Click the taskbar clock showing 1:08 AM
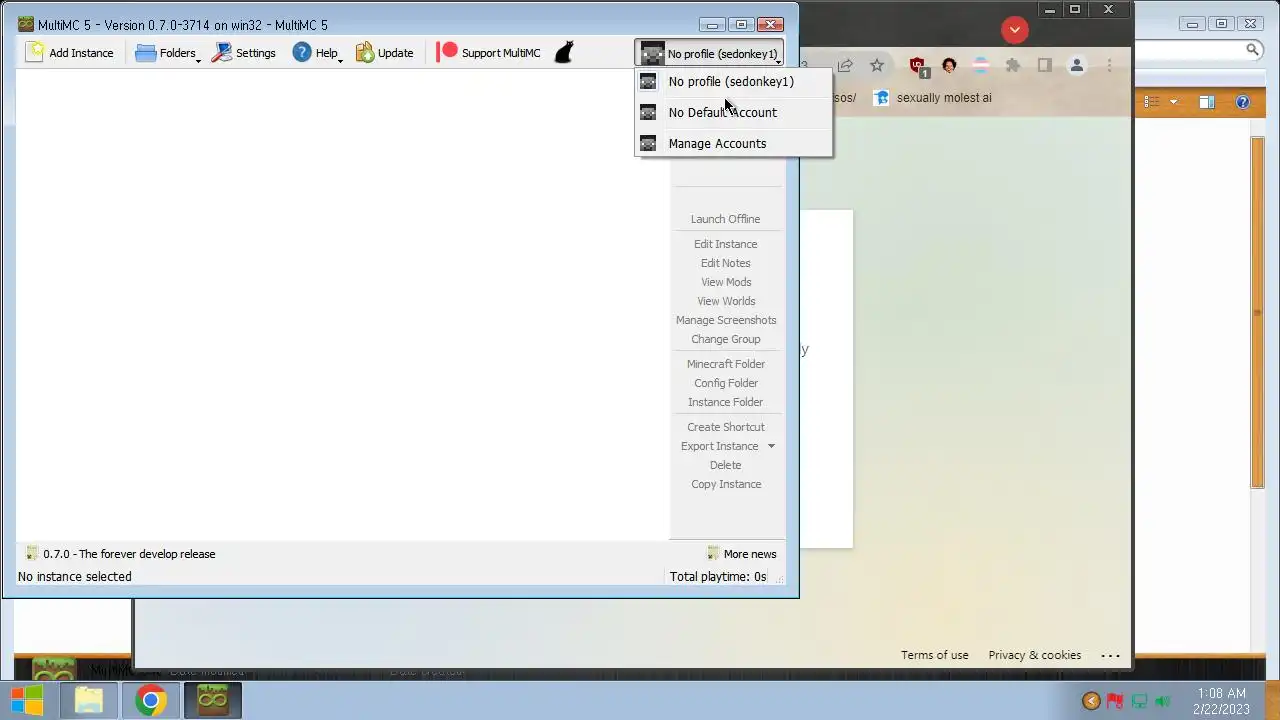 click(x=1221, y=701)
